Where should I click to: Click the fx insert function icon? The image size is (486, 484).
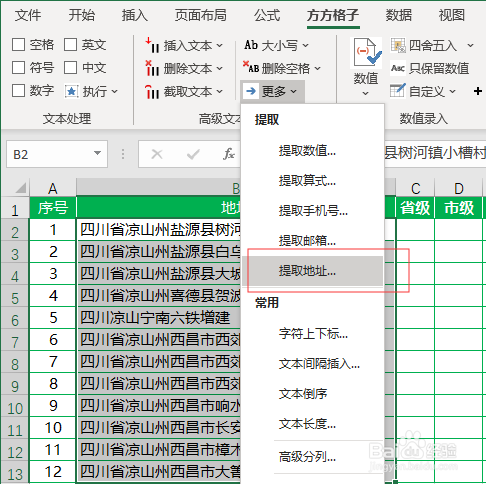point(229,154)
